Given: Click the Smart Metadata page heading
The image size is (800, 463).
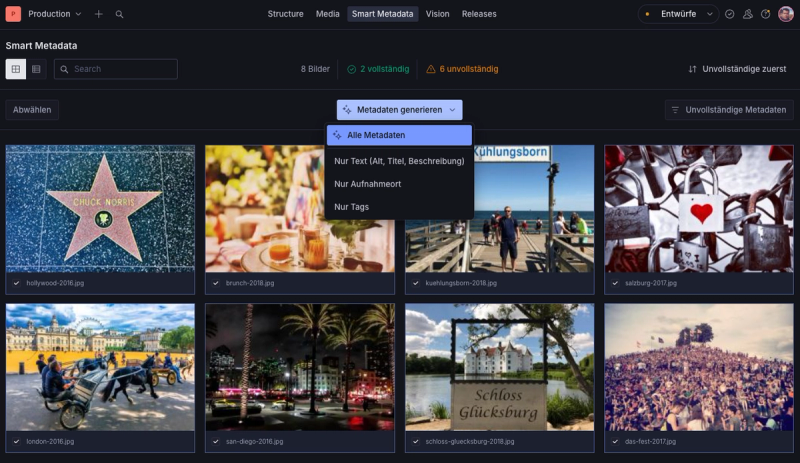Looking at the screenshot, I should (41, 45).
